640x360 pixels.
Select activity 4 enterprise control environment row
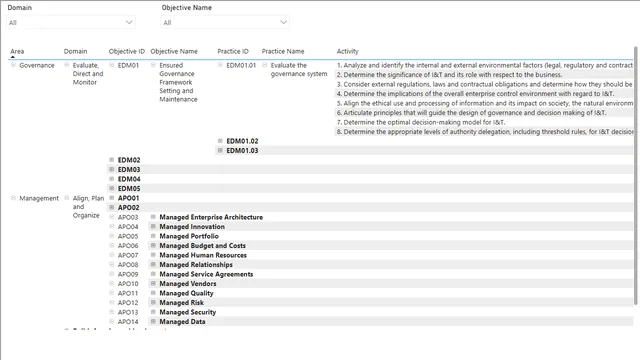click(484, 93)
